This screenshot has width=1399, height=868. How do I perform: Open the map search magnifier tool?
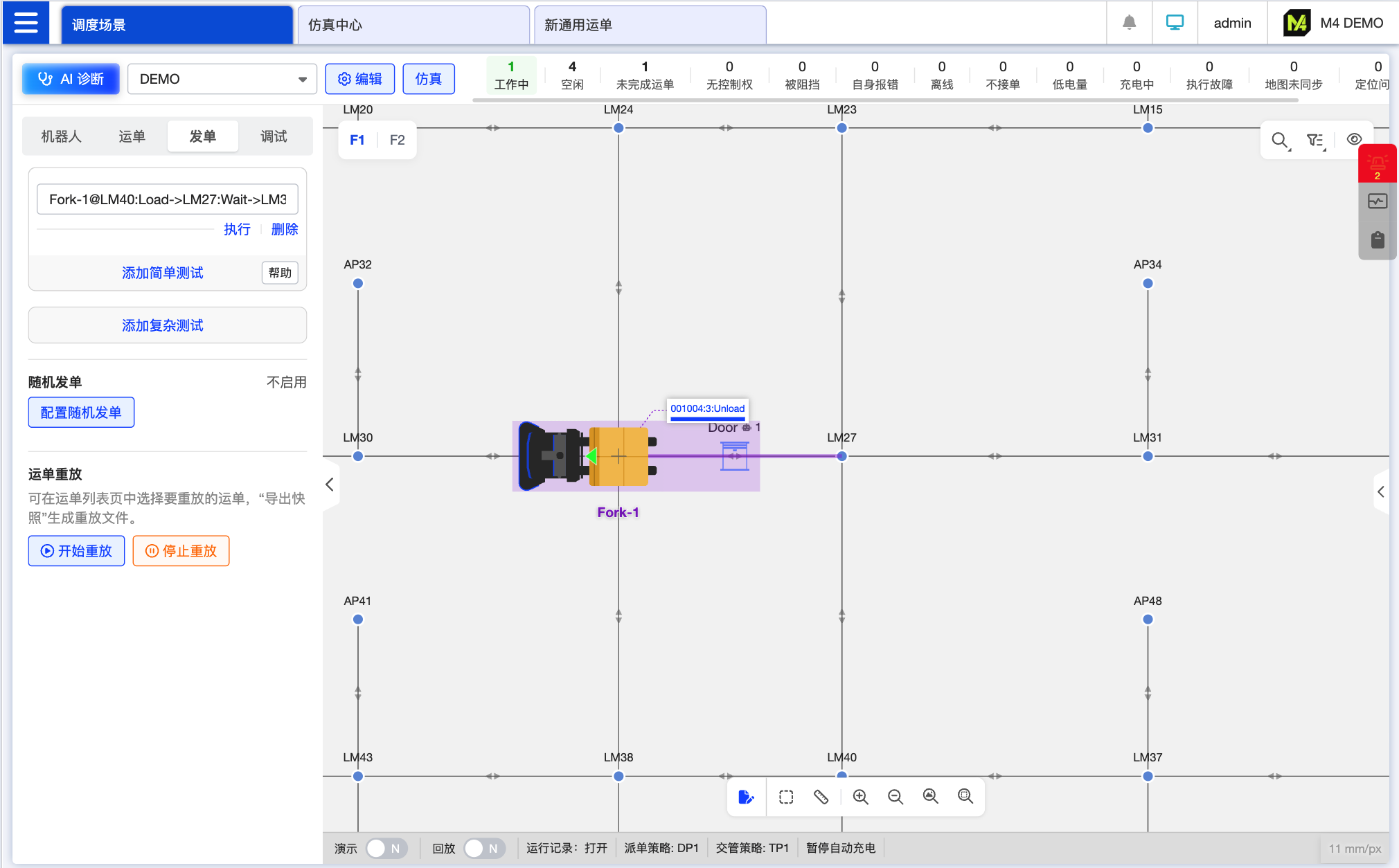click(1279, 141)
